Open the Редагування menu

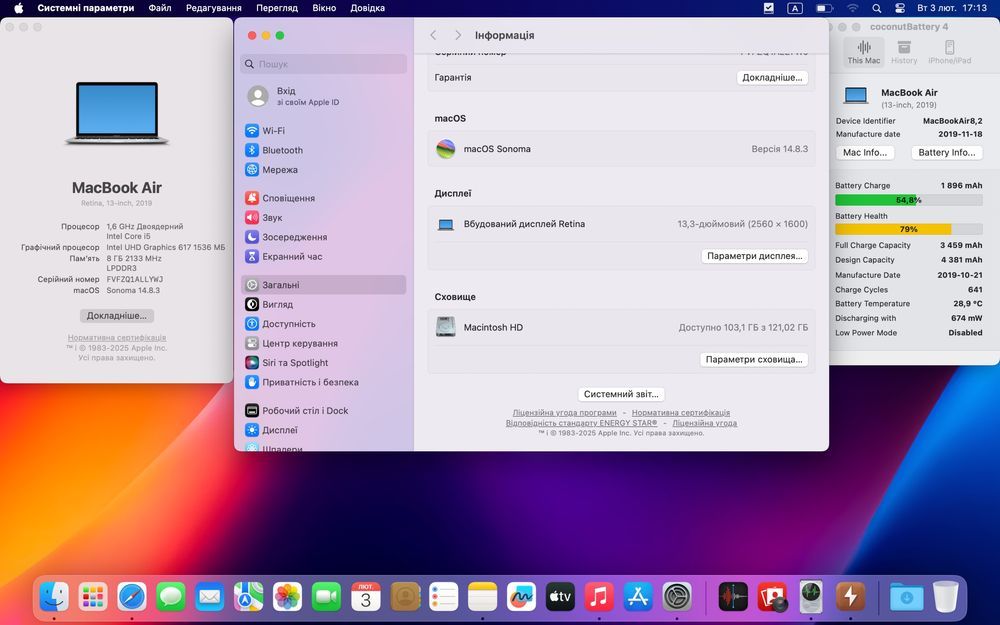pos(214,8)
